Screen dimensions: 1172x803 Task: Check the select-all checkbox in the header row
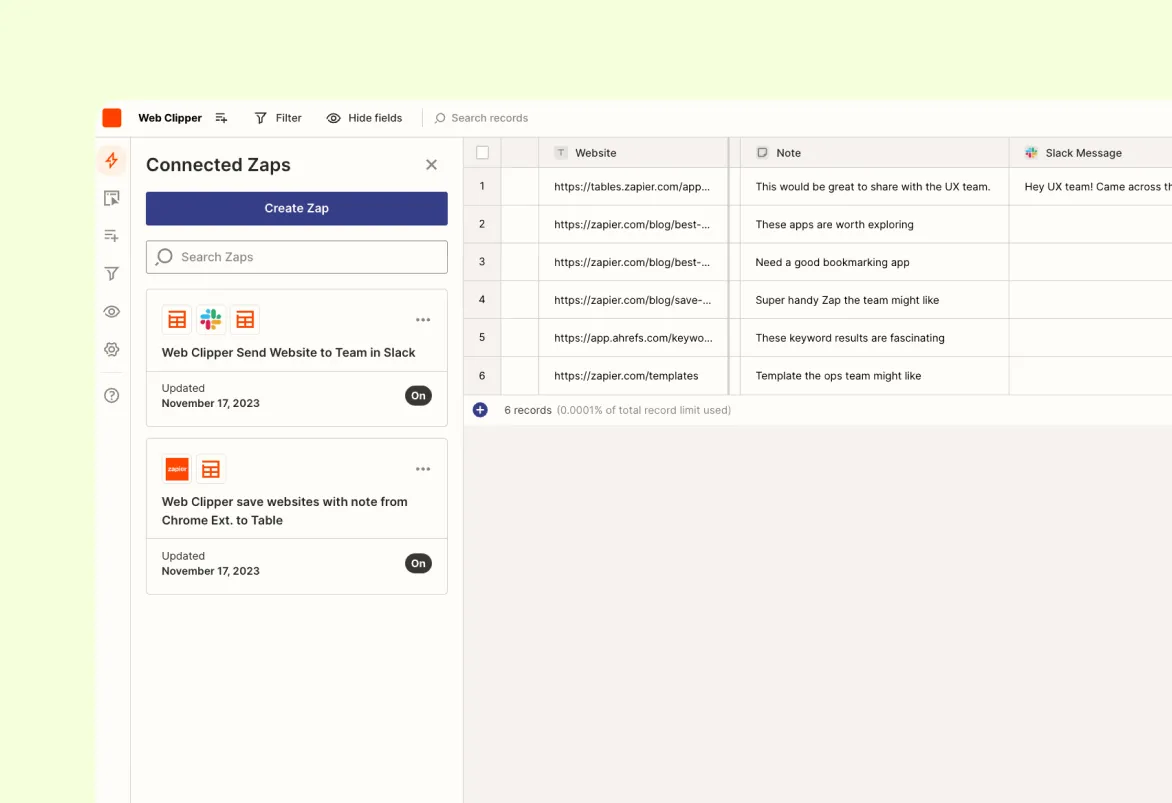tap(483, 152)
